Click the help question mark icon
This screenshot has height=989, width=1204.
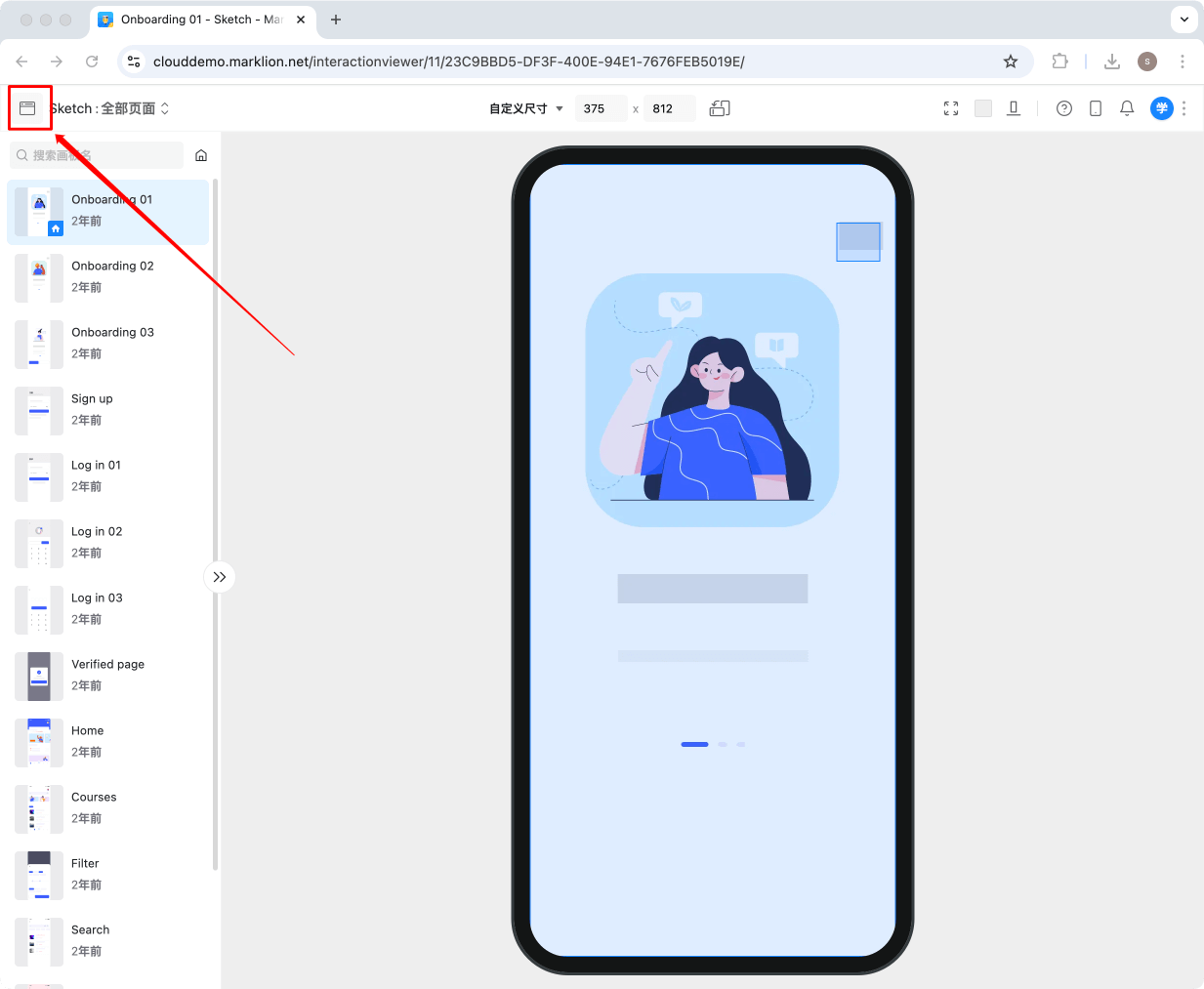[1064, 108]
